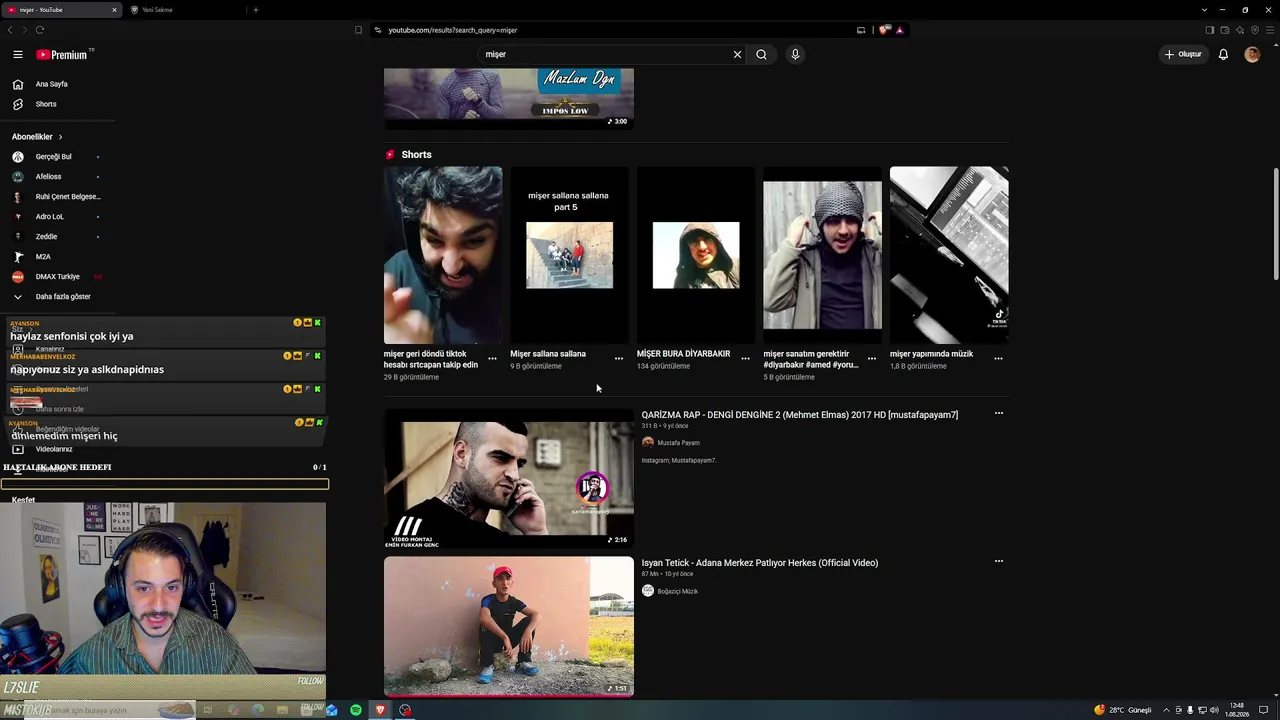The image size is (1280, 720).
Task: Open the Adro LoL subscription
Action: 49,217
